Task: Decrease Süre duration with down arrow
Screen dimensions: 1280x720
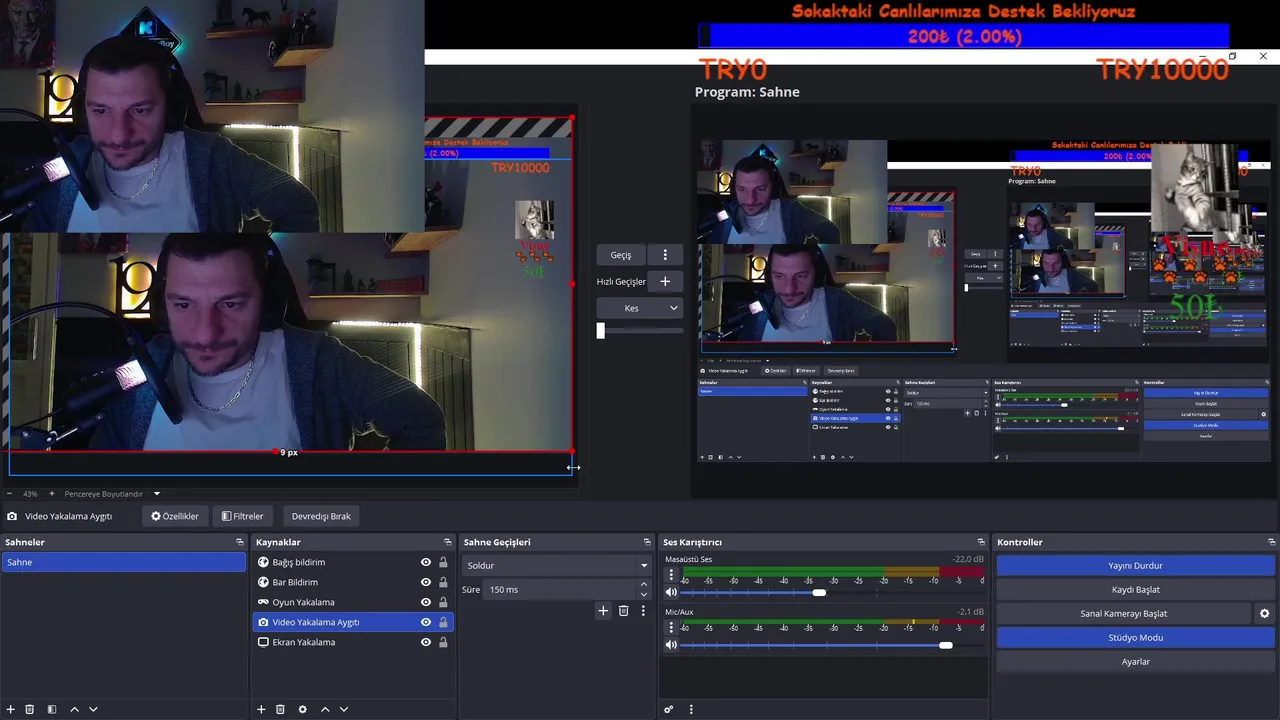Action: click(x=643, y=594)
